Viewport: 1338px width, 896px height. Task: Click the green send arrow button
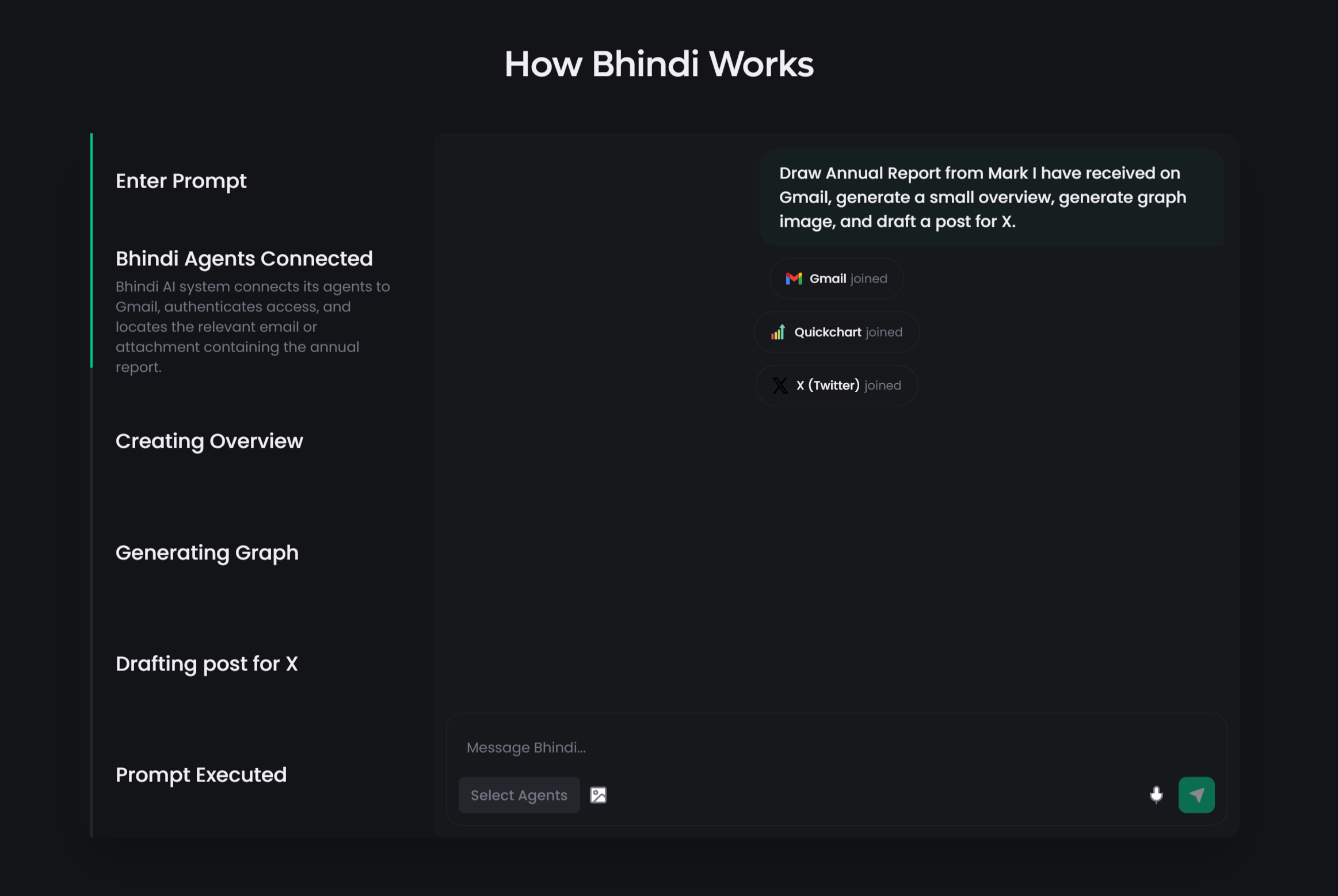pyautogui.click(x=1196, y=795)
